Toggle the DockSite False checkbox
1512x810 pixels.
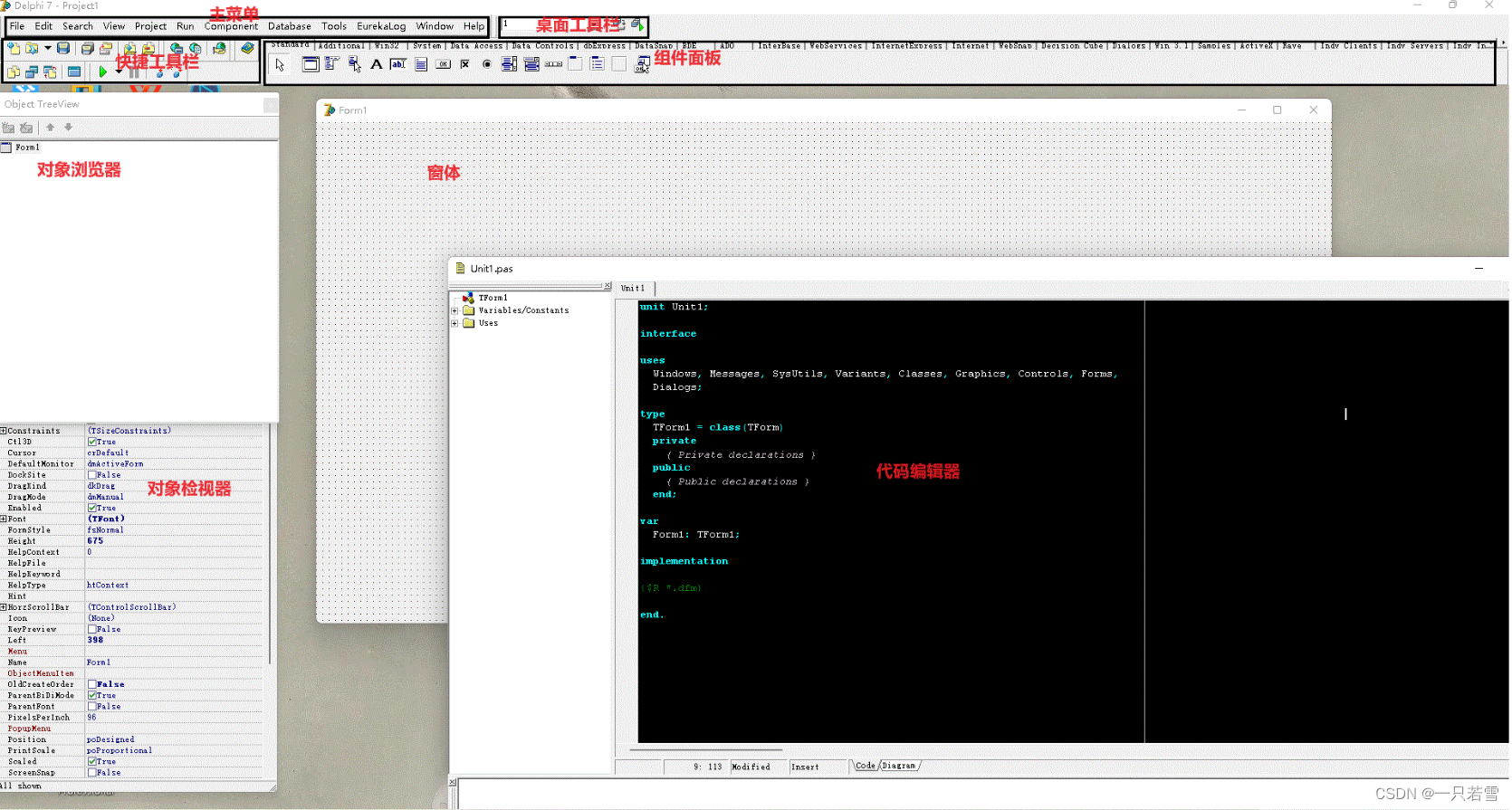tap(92, 475)
